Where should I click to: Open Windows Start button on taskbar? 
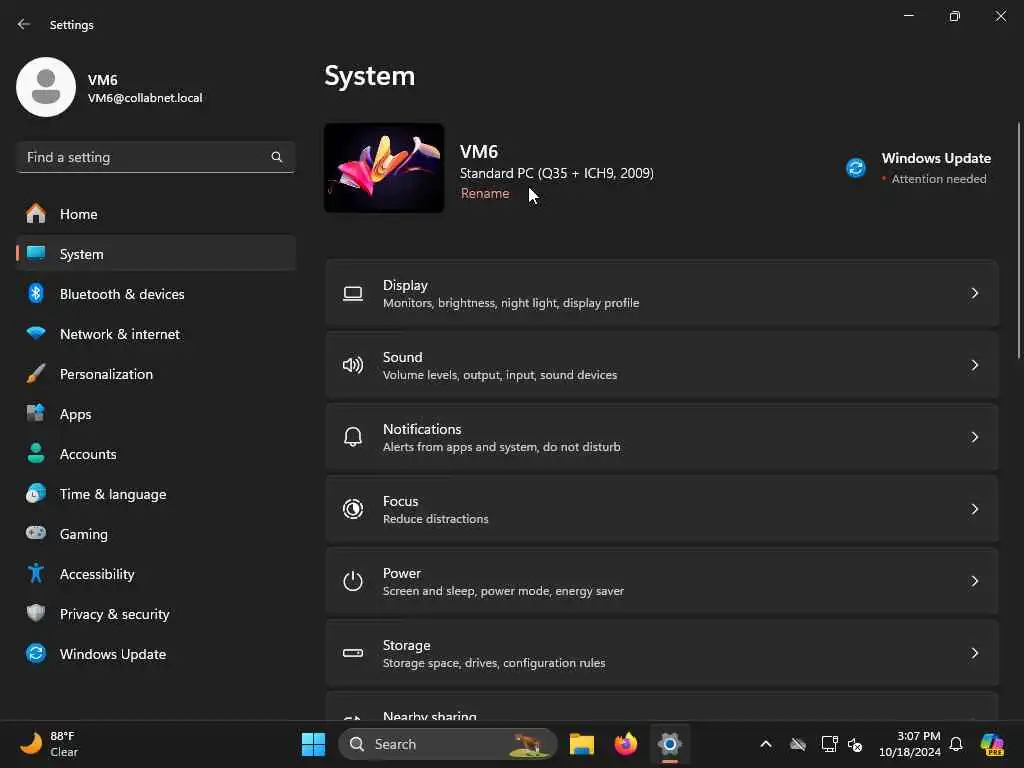coord(313,744)
